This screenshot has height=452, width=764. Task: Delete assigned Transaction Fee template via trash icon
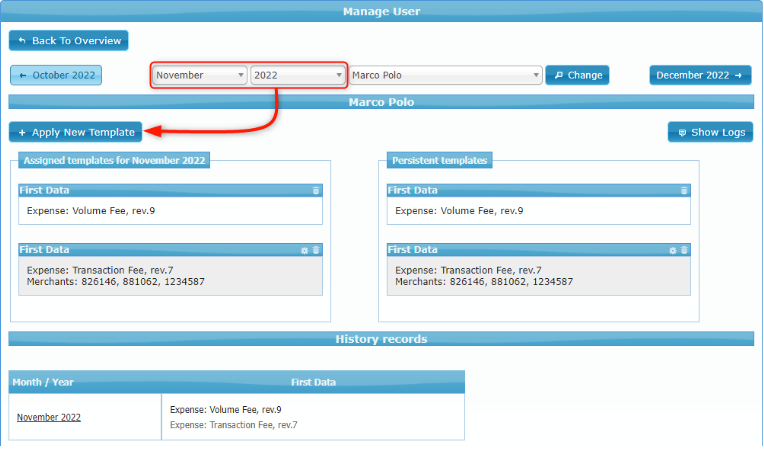pos(316,250)
